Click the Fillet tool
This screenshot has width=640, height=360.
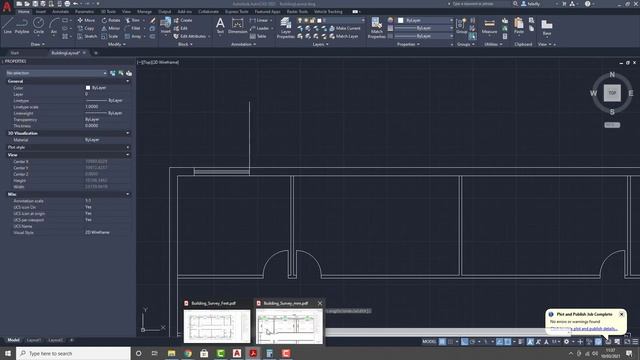[133, 28]
